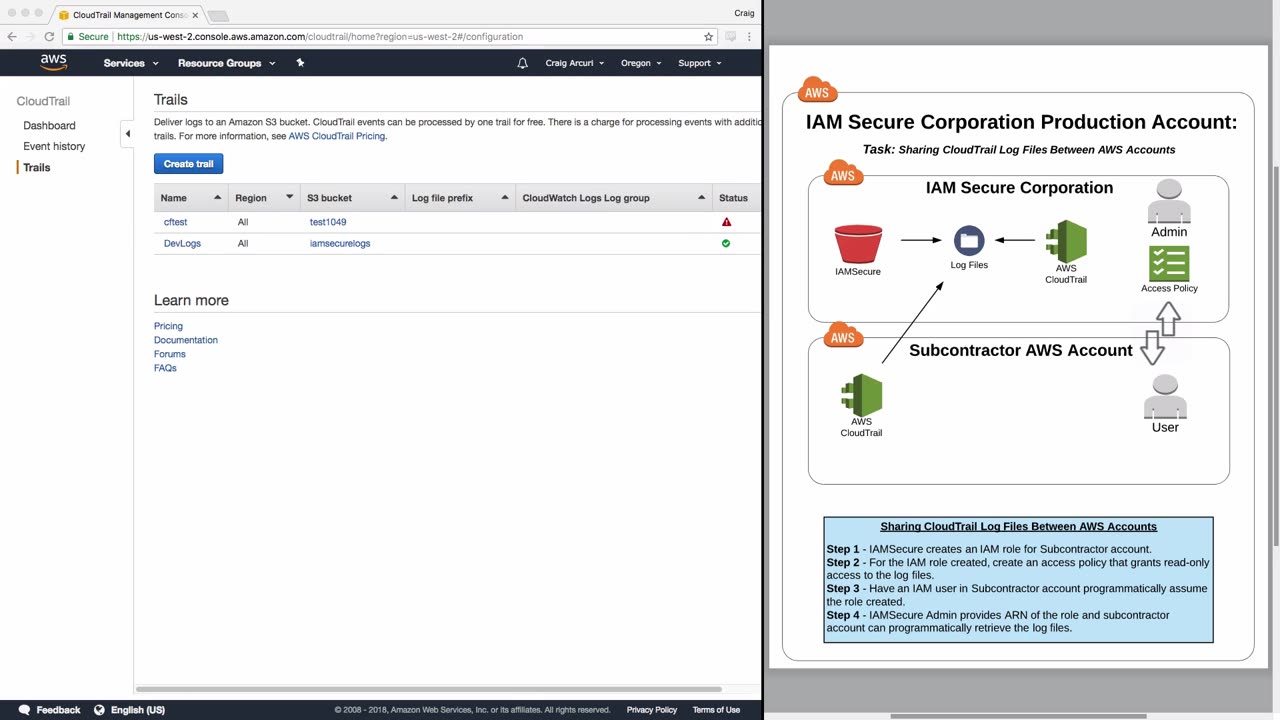The image size is (1280, 720).
Task: Click the red warning status icon for cftest
Action: click(726, 222)
